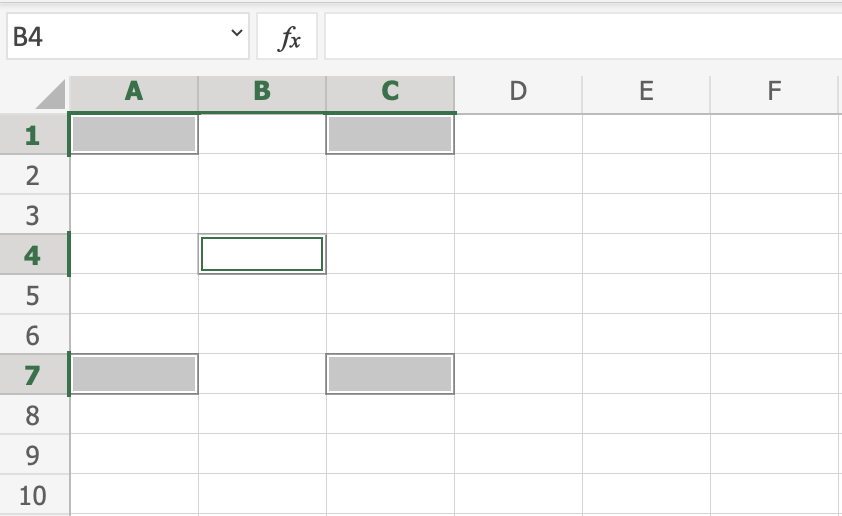Click the fx insert function icon
842x516 pixels.
point(288,38)
